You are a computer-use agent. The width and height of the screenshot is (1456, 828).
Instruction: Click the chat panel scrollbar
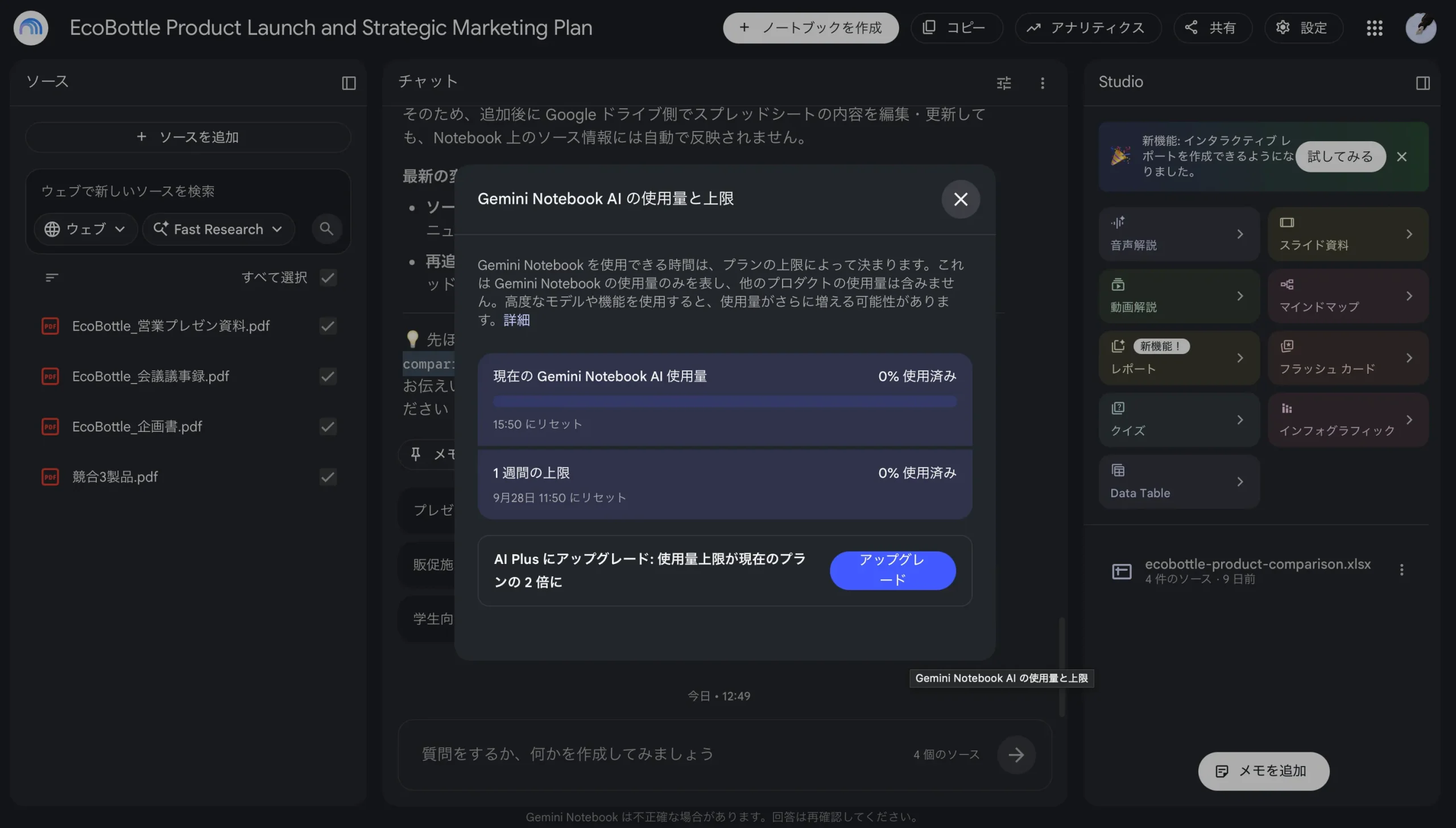[1061, 667]
